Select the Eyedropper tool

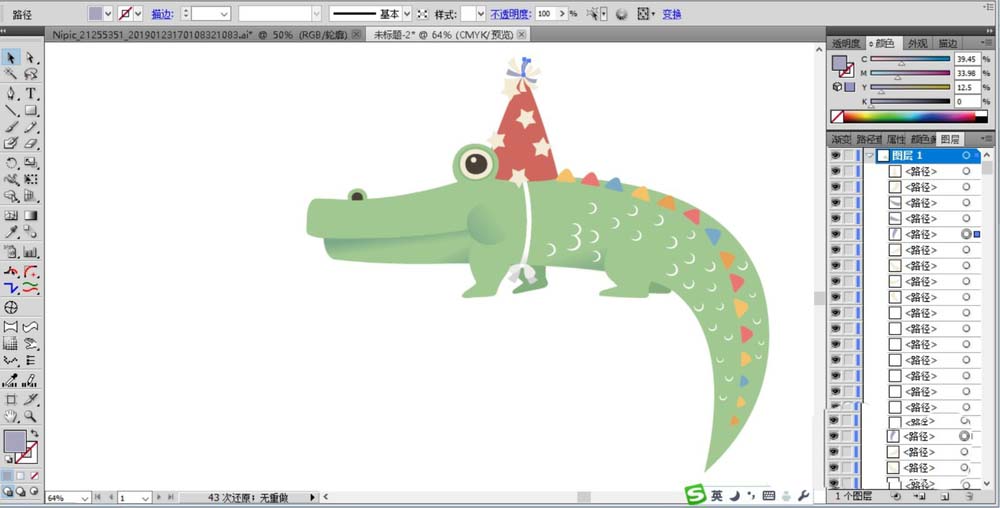pyautogui.click(x=11, y=232)
